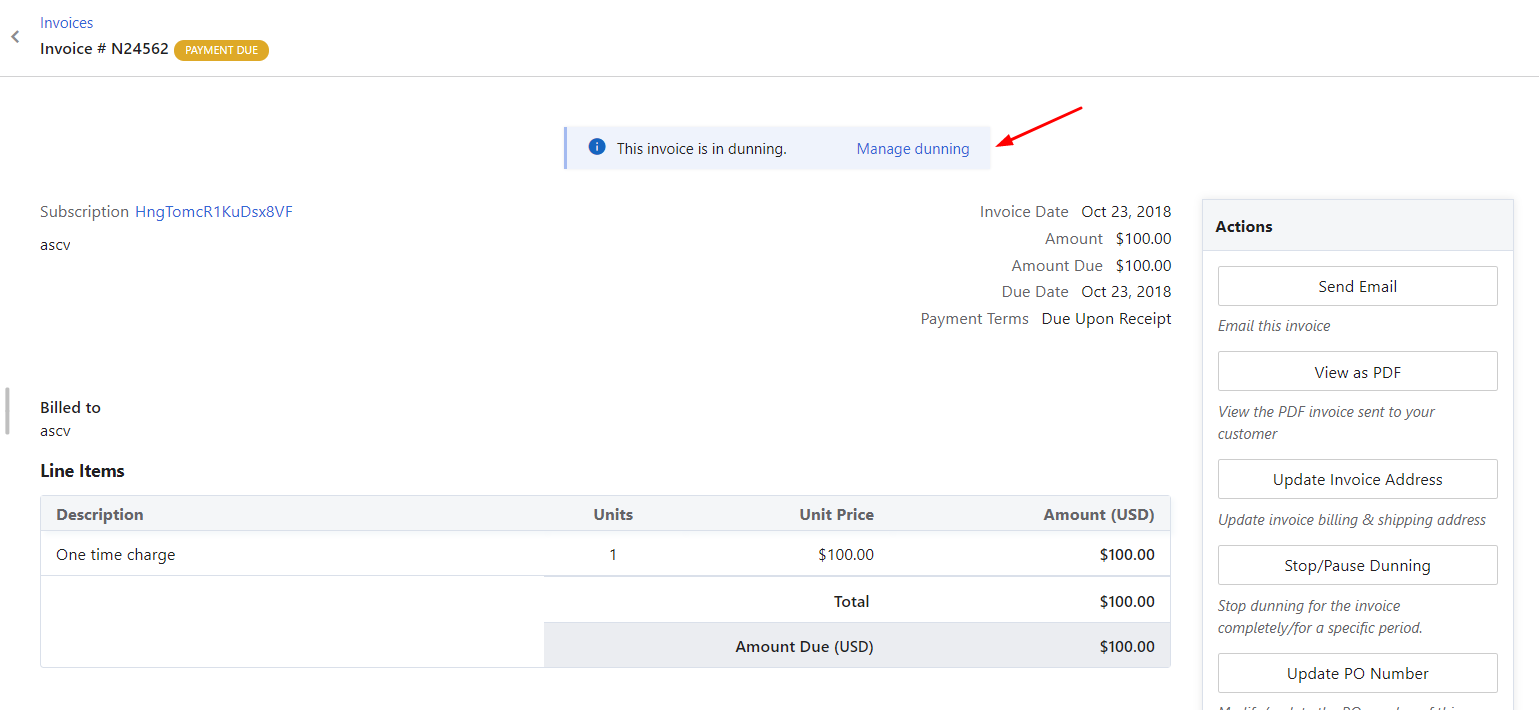Viewport: 1539px width, 710px height.
Task: Click the Amount (USD) column header
Action: [x=1098, y=515]
